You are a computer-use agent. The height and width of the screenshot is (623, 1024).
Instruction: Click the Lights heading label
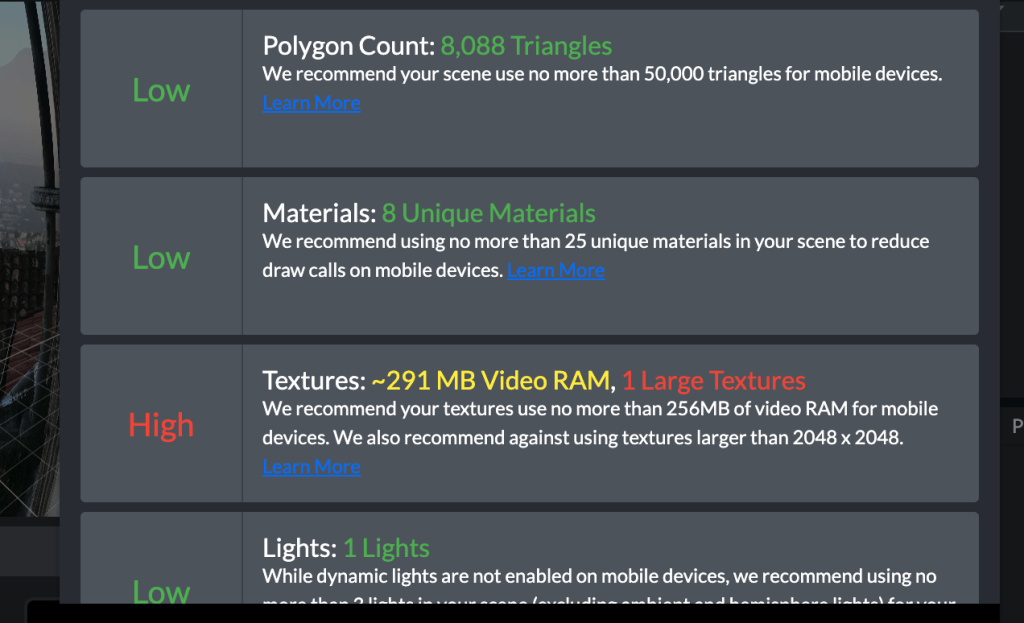click(x=299, y=548)
